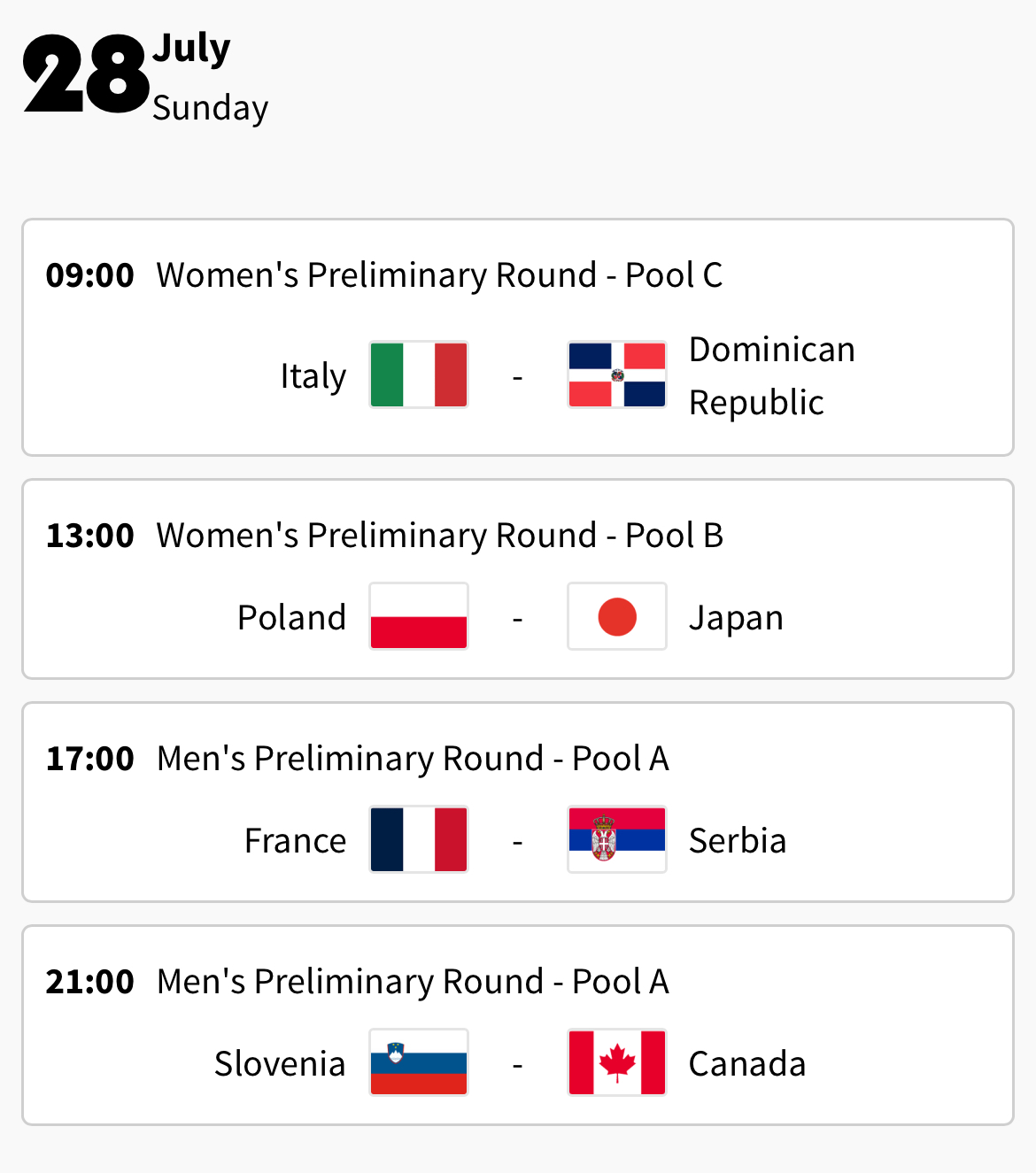The image size is (1036, 1173).
Task: Click the Japan flag icon
Action: pyautogui.click(x=617, y=616)
